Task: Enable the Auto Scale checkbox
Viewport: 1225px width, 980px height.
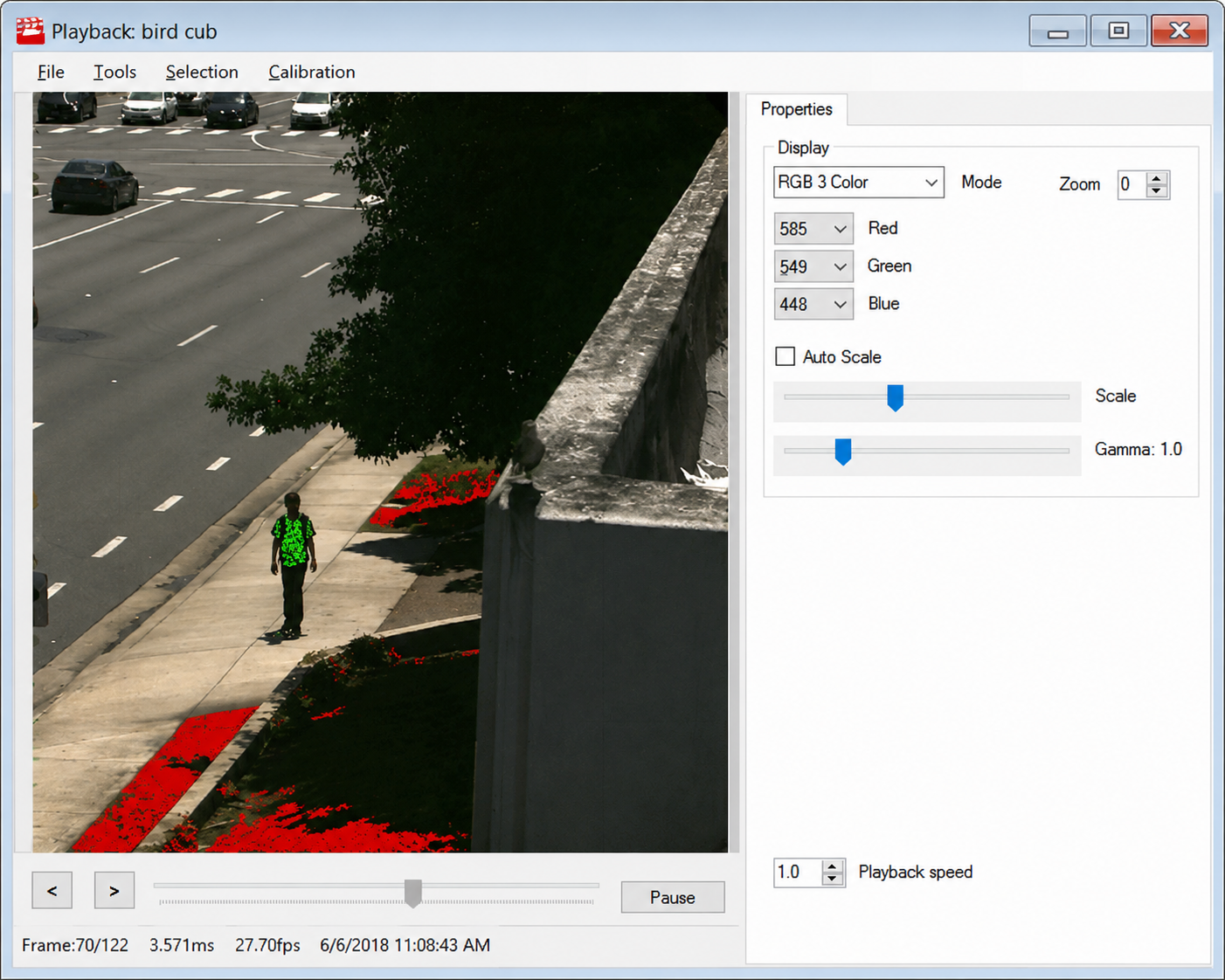Action: (786, 356)
